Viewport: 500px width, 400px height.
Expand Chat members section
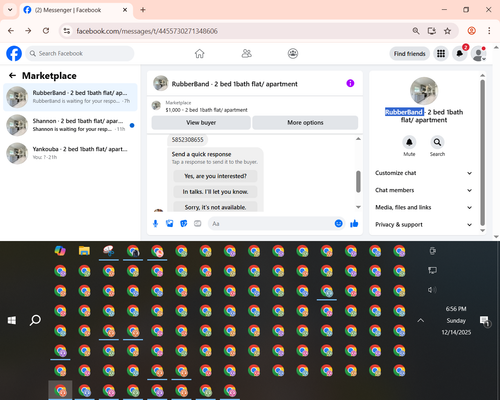tap(423, 190)
